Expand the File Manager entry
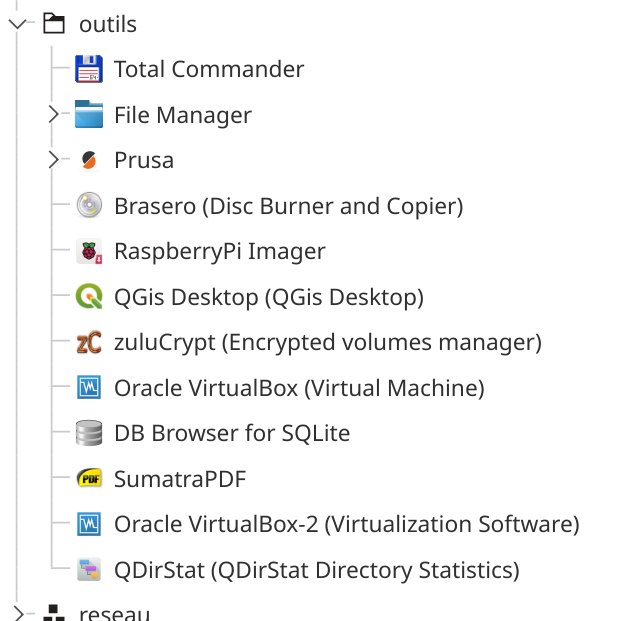The height and width of the screenshot is (621, 626). click(53, 115)
